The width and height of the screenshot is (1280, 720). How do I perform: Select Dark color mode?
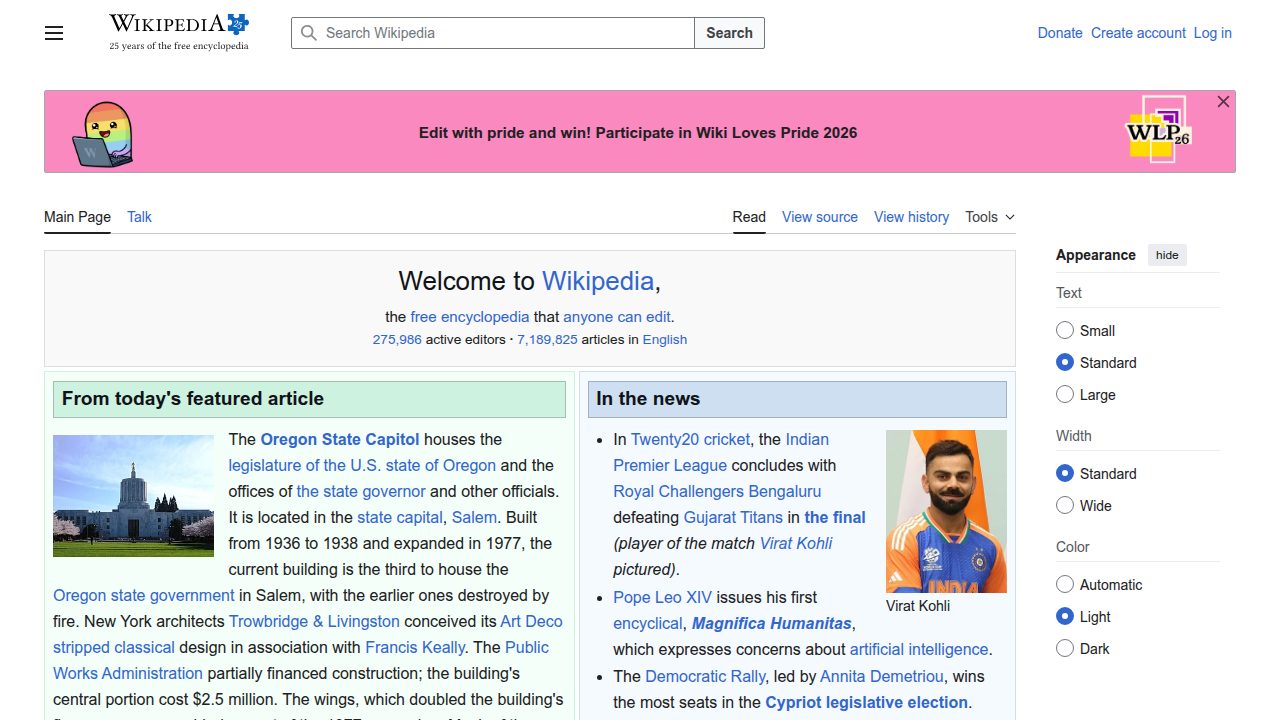click(x=1065, y=648)
